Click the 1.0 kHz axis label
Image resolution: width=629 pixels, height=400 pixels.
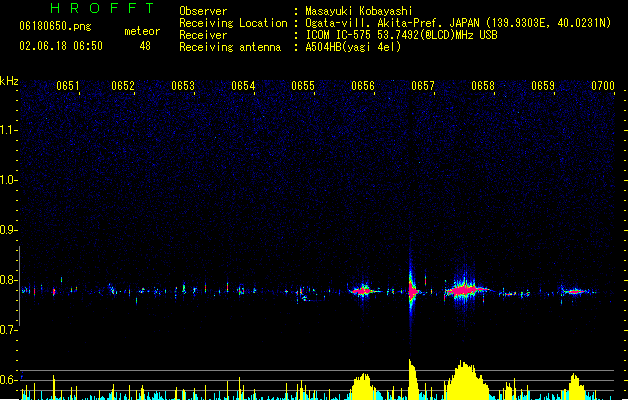(x=8, y=180)
